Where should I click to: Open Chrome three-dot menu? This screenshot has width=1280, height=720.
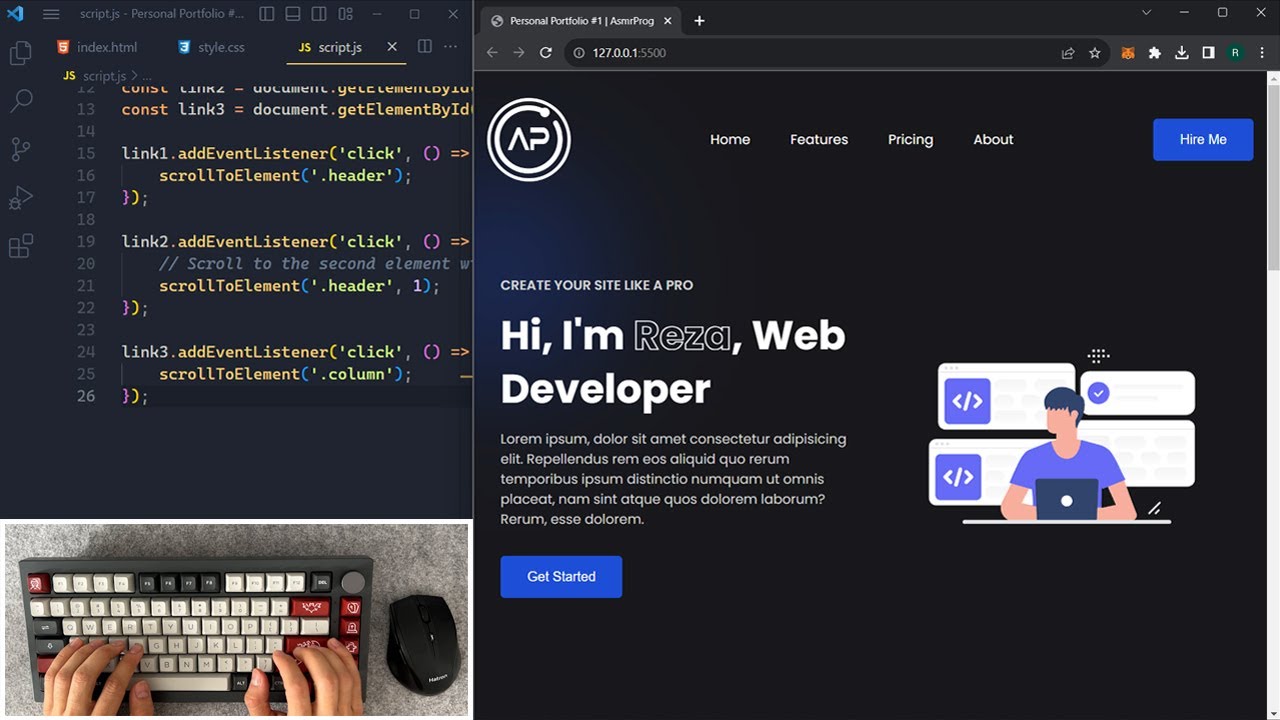click(1262, 53)
